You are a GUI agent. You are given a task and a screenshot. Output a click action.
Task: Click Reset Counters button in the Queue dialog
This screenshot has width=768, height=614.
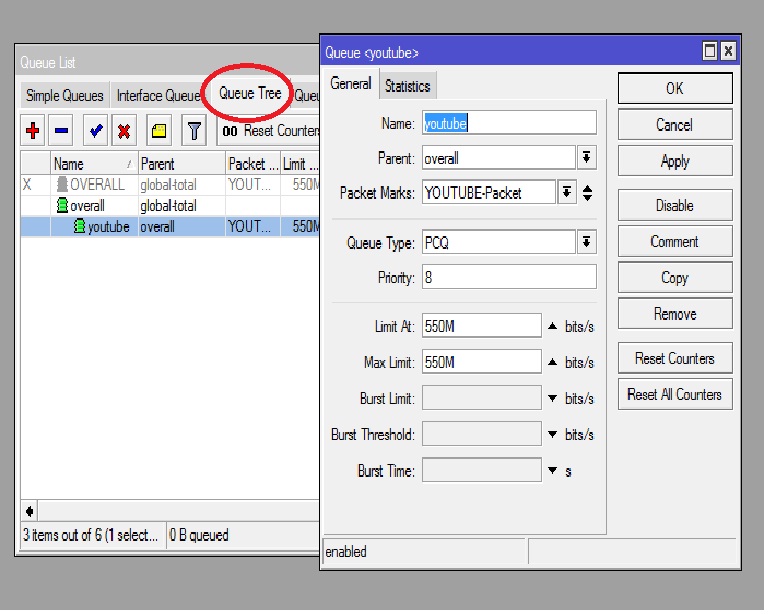[x=675, y=358]
